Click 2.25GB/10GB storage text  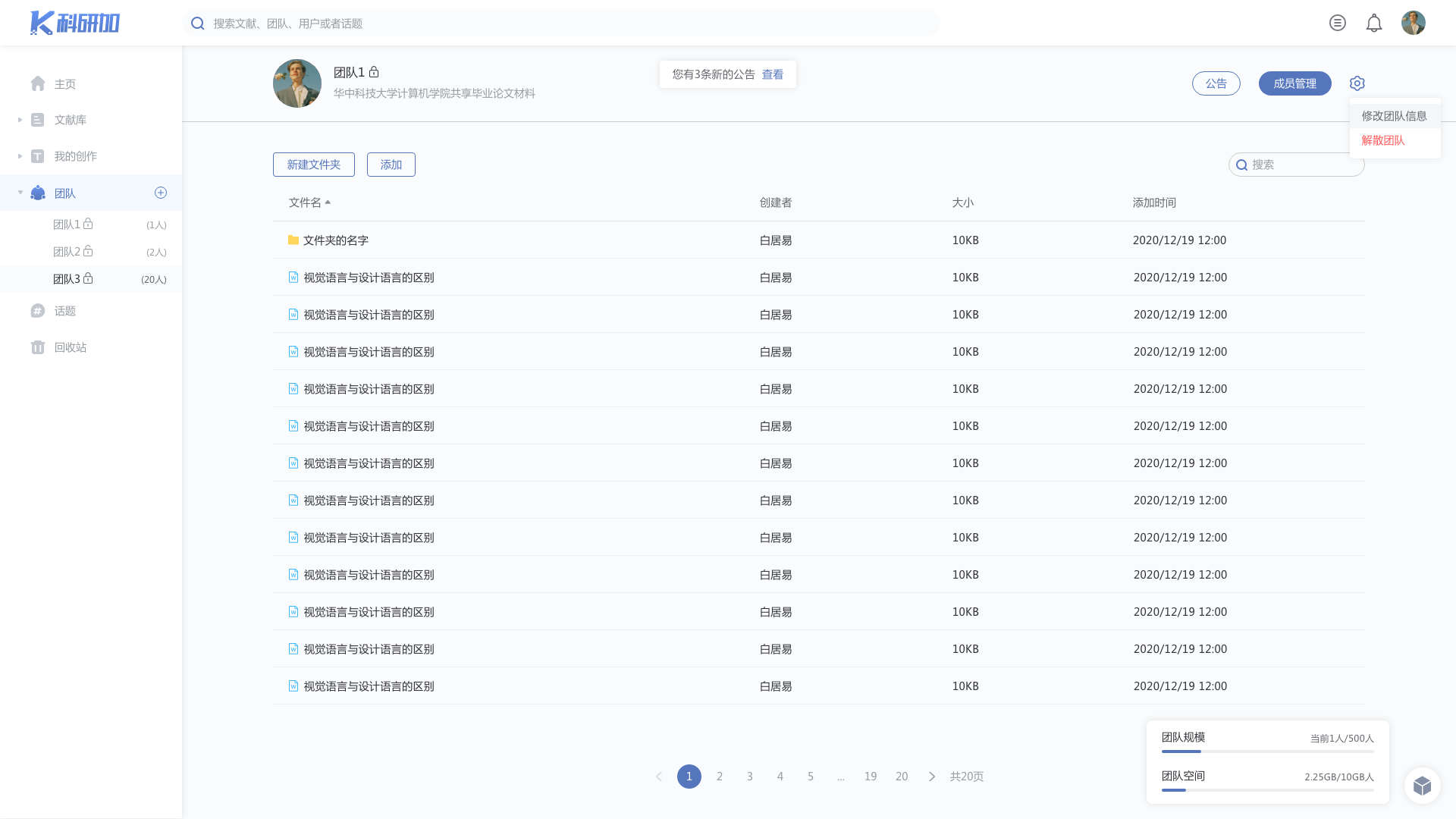tap(1339, 777)
